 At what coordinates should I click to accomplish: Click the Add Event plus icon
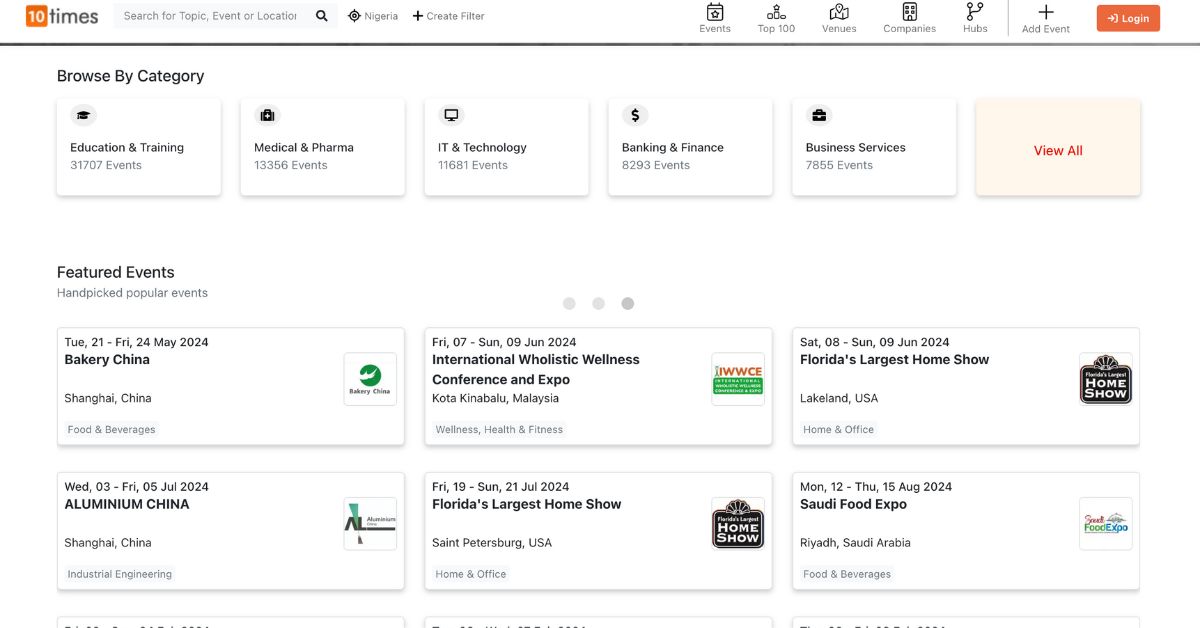click(1045, 13)
